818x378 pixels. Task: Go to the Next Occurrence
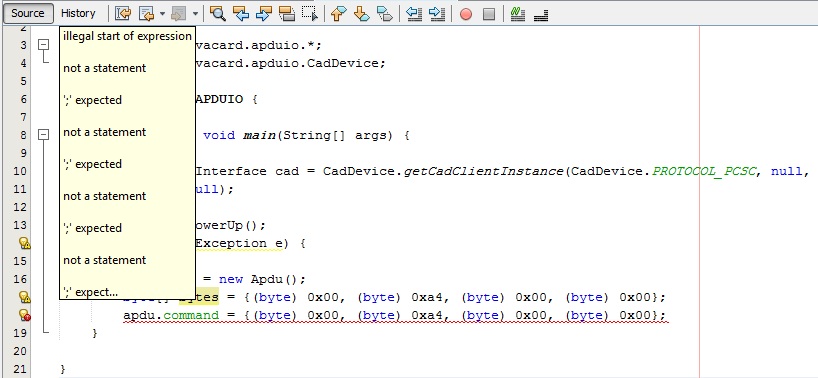click(264, 14)
